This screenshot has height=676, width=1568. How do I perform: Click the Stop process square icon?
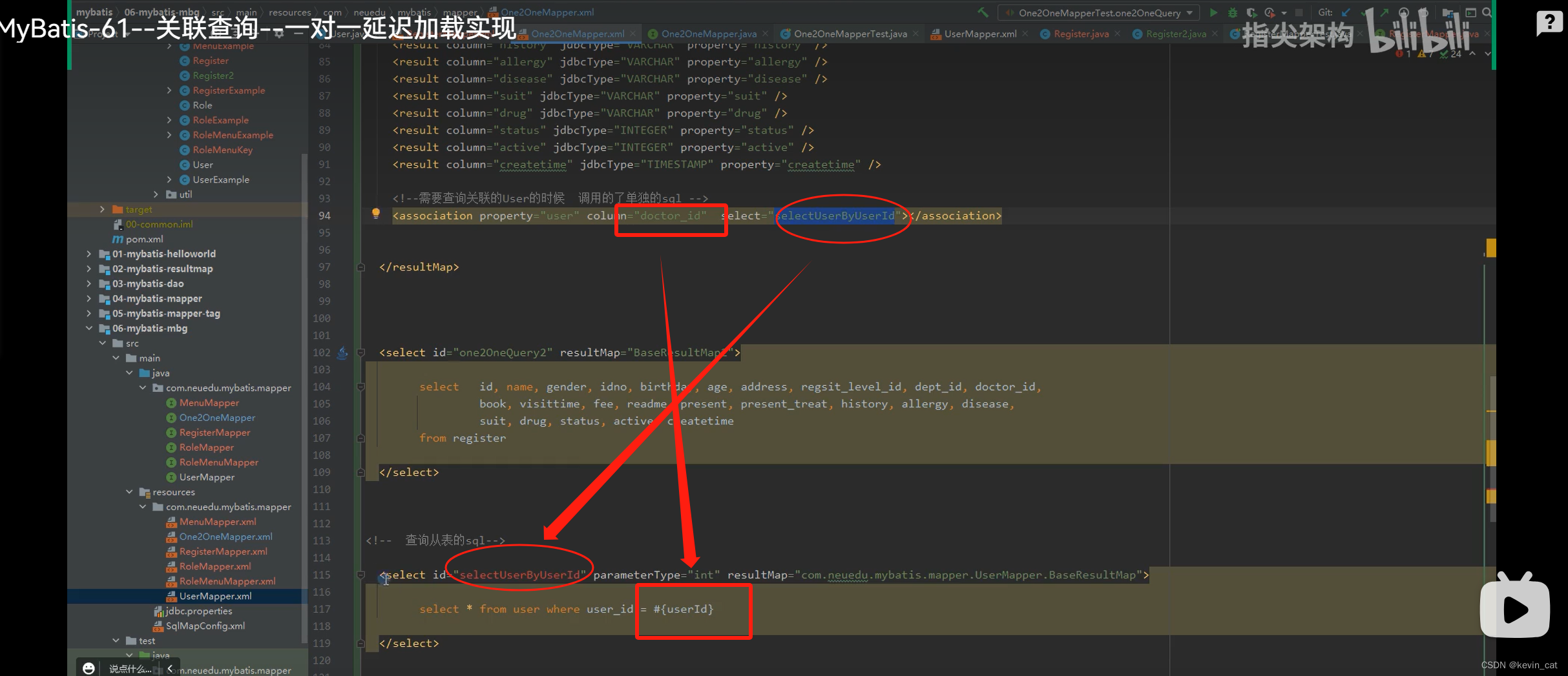[x=1299, y=12]
